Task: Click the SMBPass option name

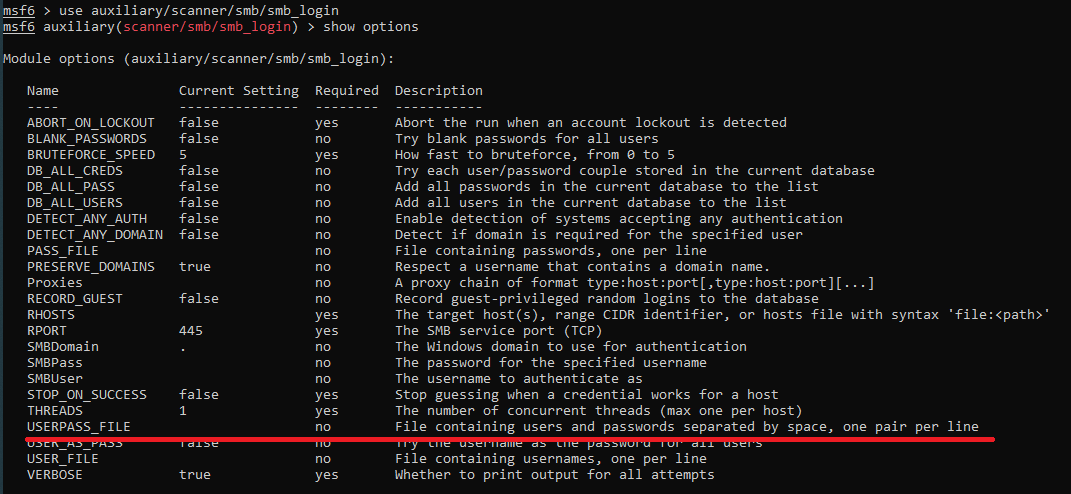Action: click(x=55, y=362)
